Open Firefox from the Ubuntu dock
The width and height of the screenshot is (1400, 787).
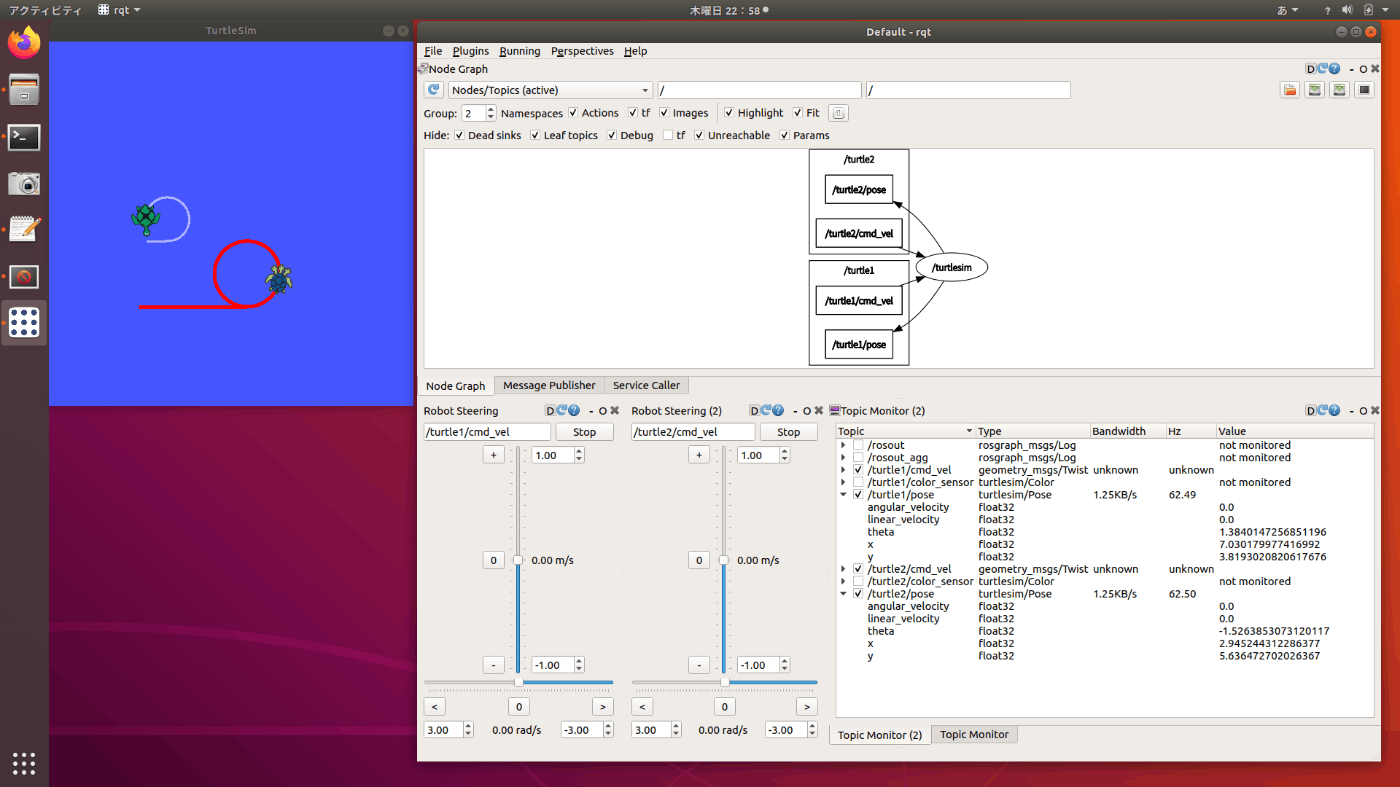(x=24, y=42)
